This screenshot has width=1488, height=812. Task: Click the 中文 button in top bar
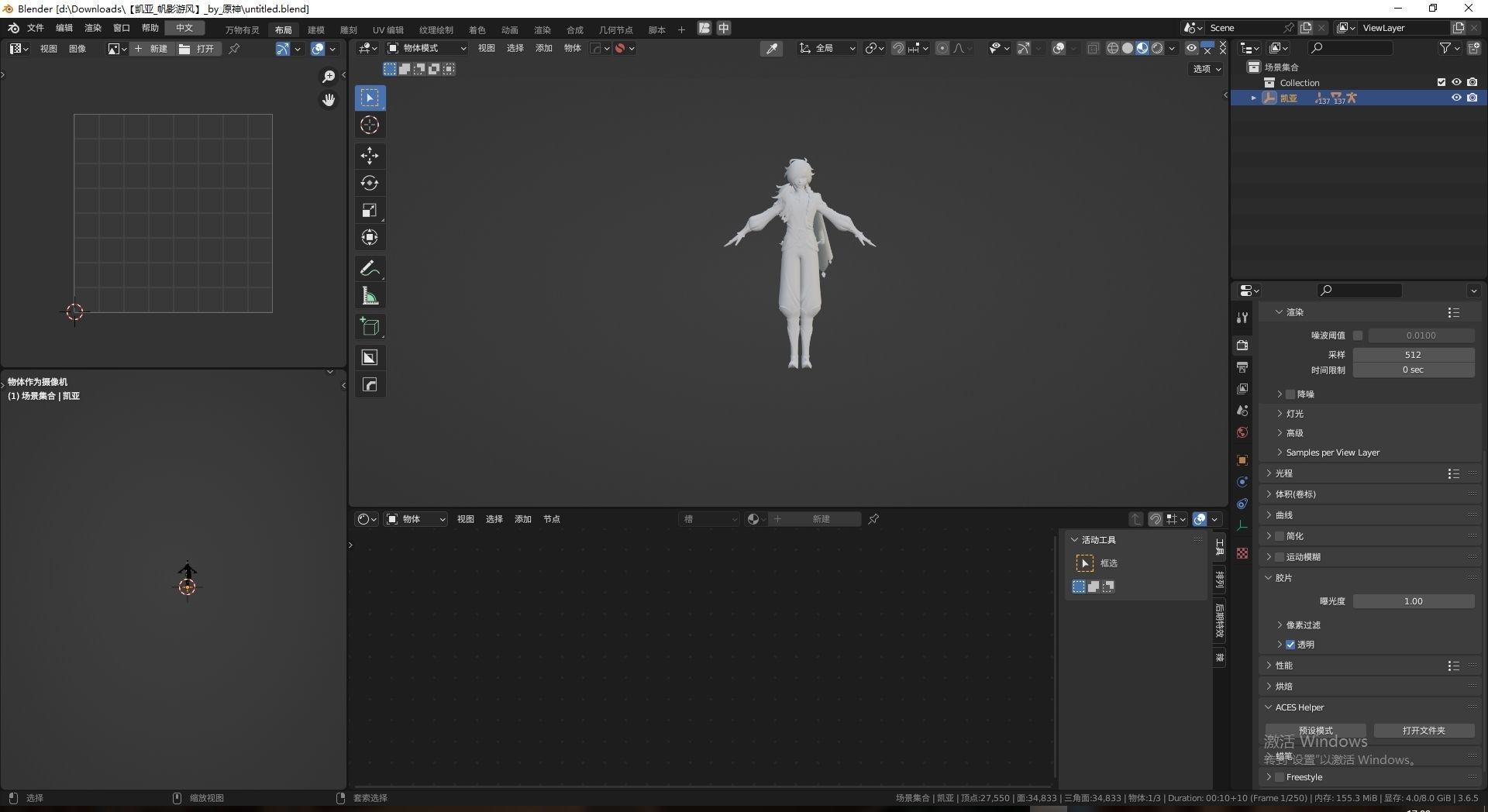click(x=184, y=28)
